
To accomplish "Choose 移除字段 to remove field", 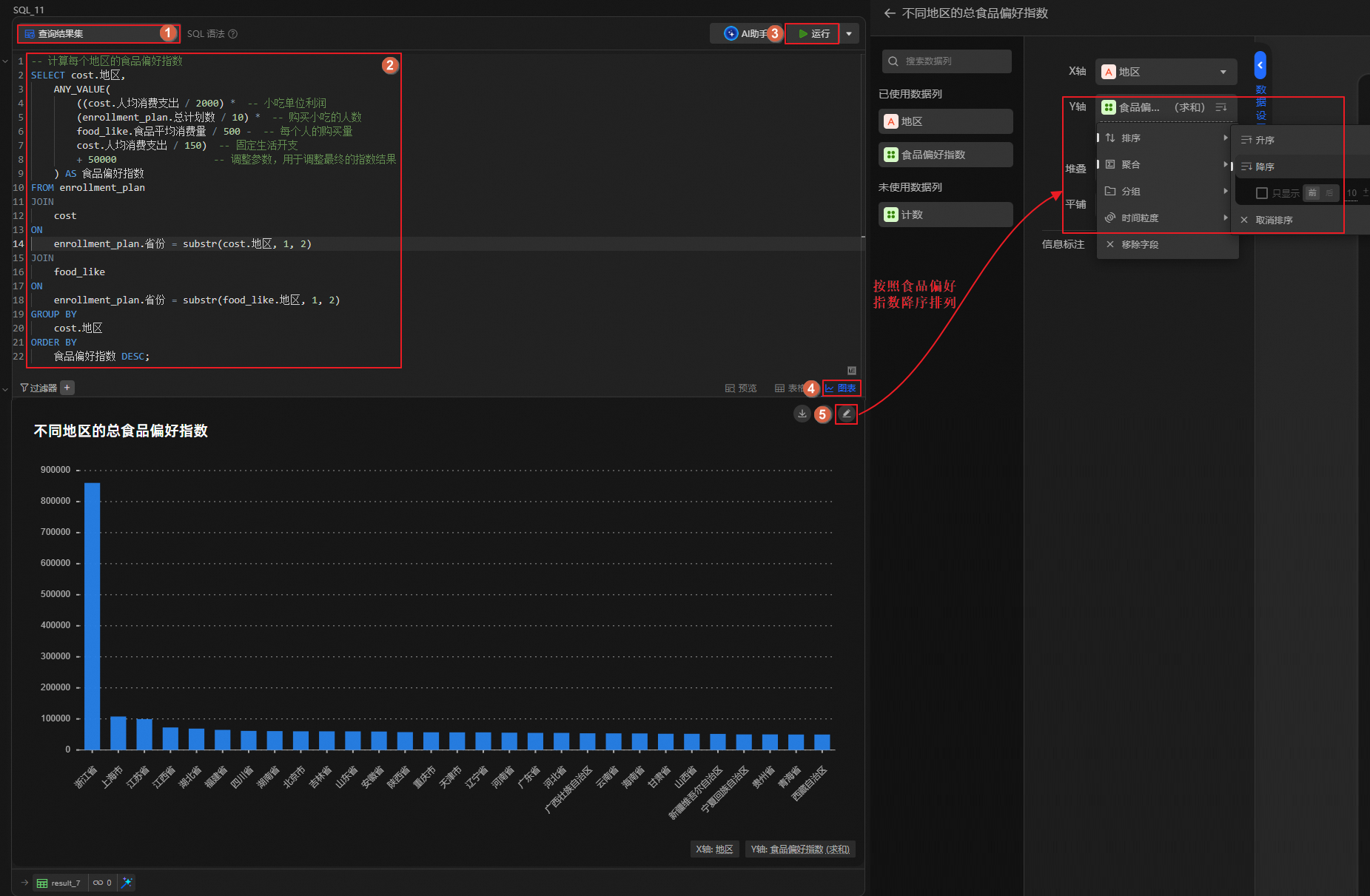I will pos(1167,244).
